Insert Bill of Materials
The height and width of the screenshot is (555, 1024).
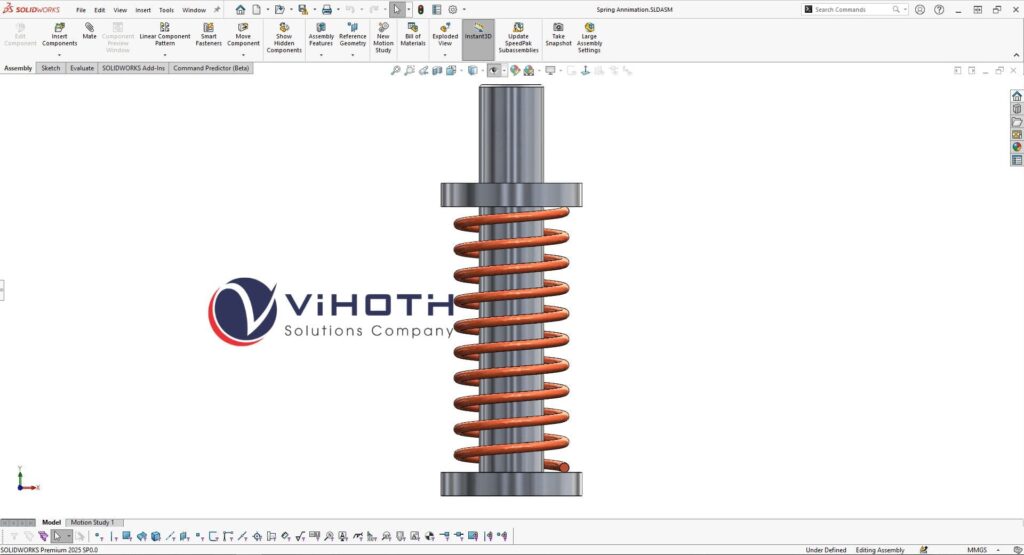click(x=413, y=35)
